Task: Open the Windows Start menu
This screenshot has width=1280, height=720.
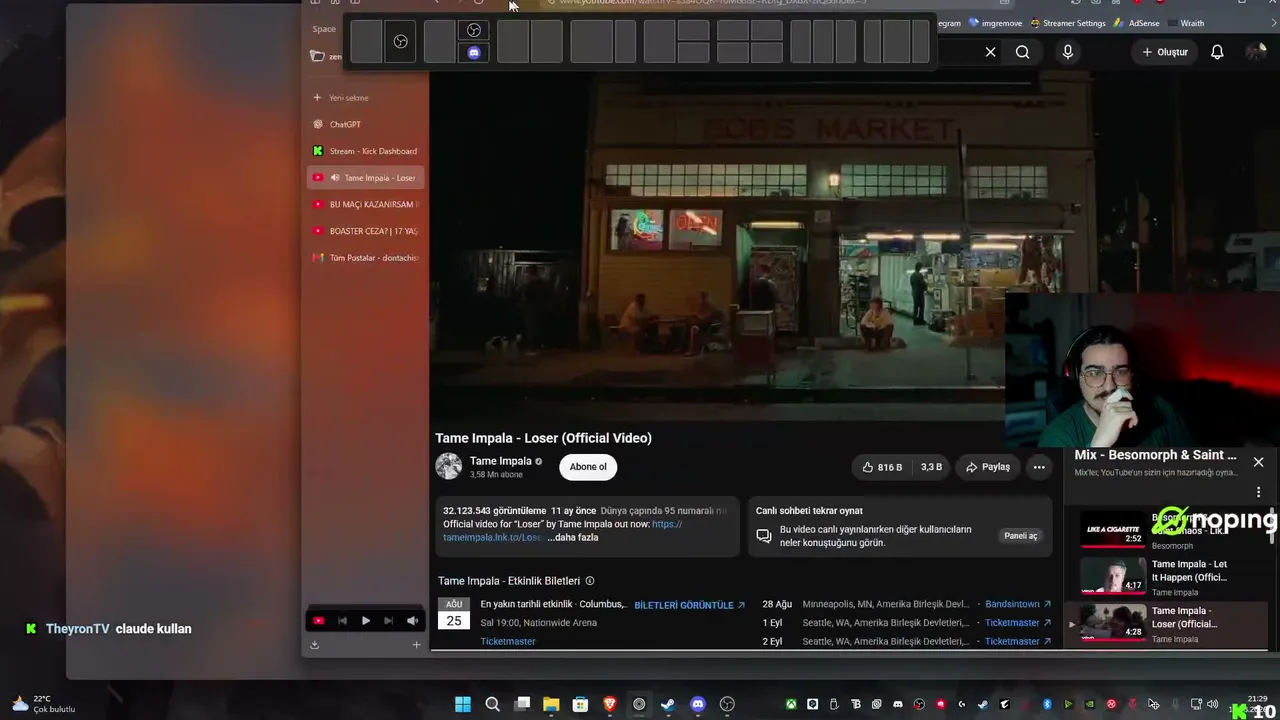Action: (463, 704)
